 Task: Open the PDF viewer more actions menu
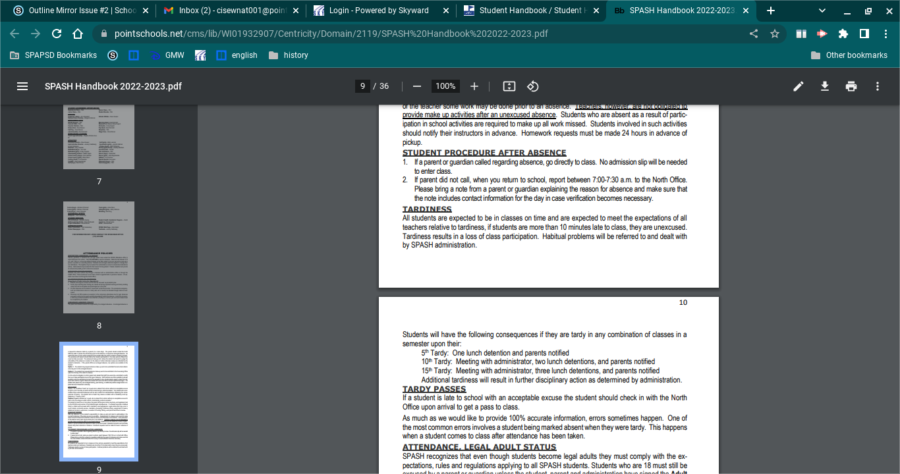pos(878,86)
